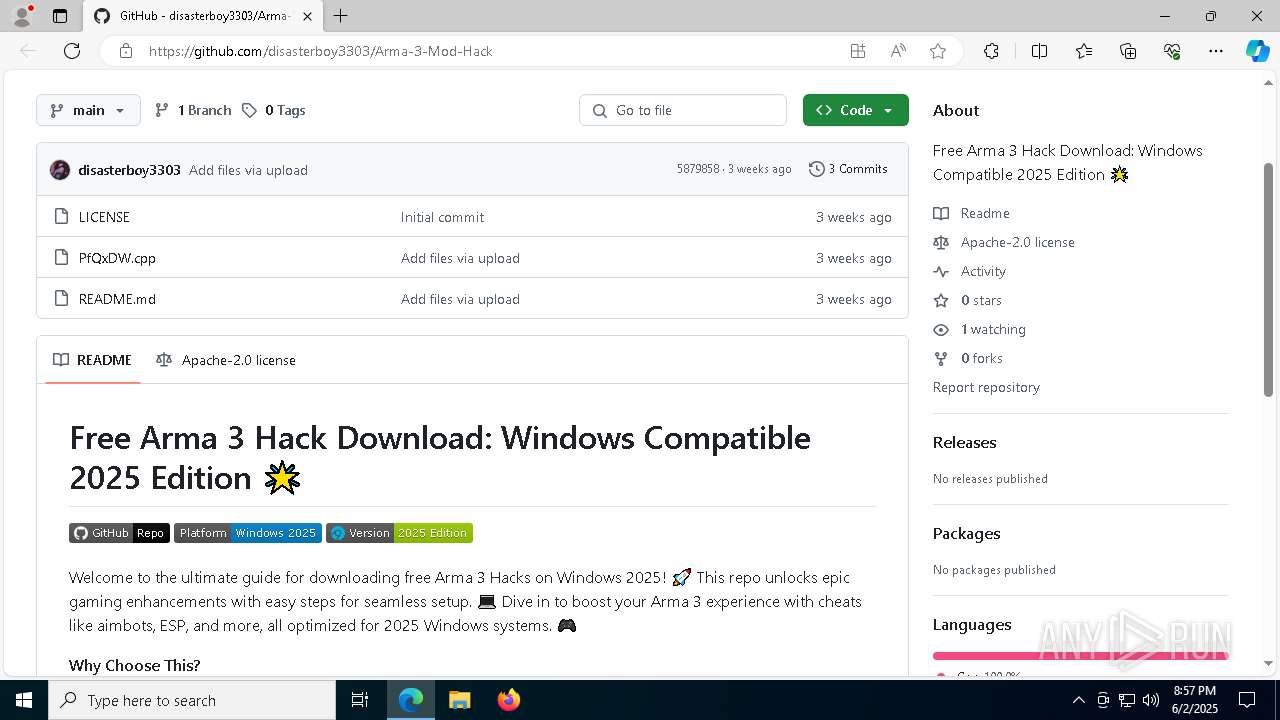This screenshot has width=1280, height=720.
Task: View the 3 Commits history
Action: coord(848,169)
